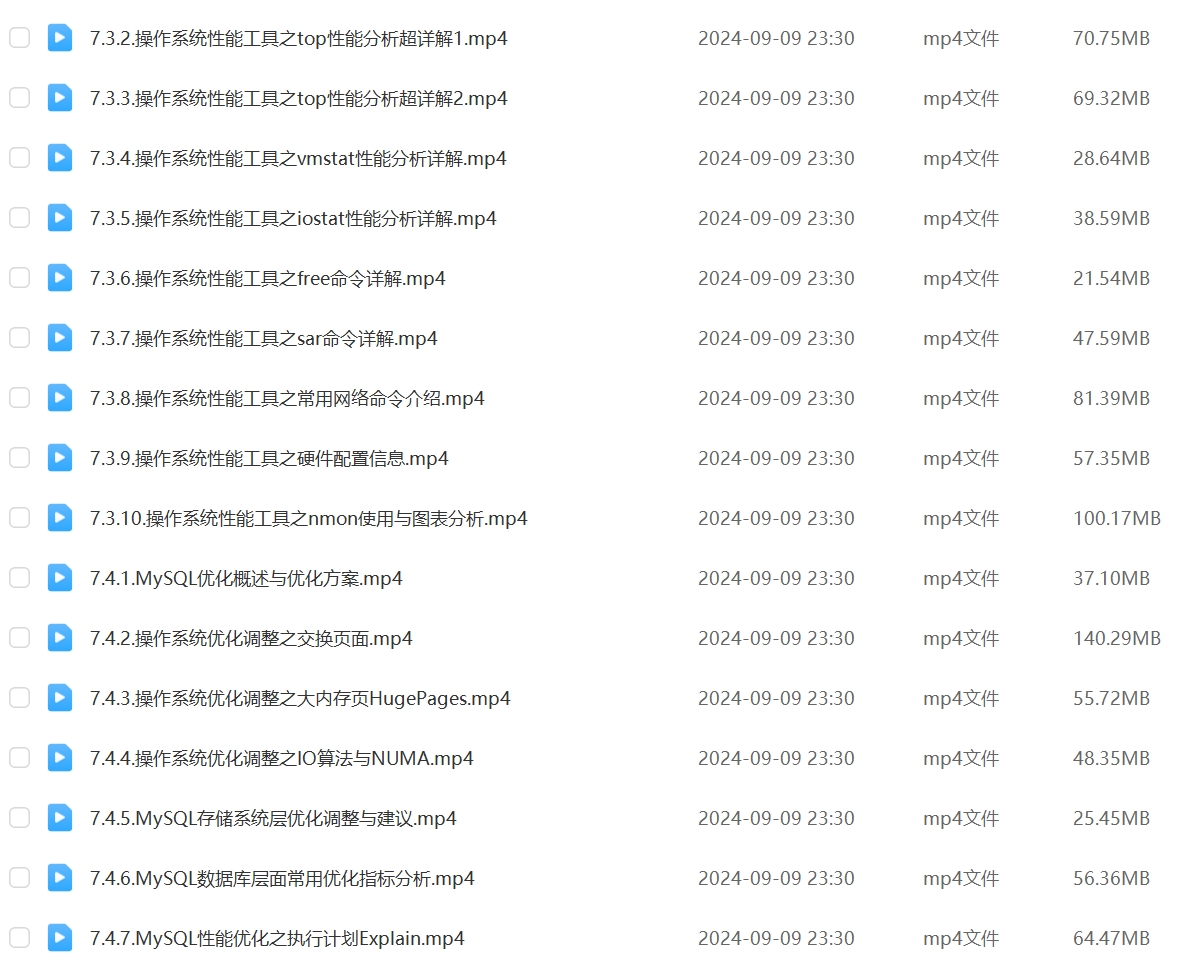Image resolution: width=1189 pixels, height=960 pixels.
Task: Tick checkbox for 7.3.3 top性能分析超详解2.mp4
Action: pos(20,98)
